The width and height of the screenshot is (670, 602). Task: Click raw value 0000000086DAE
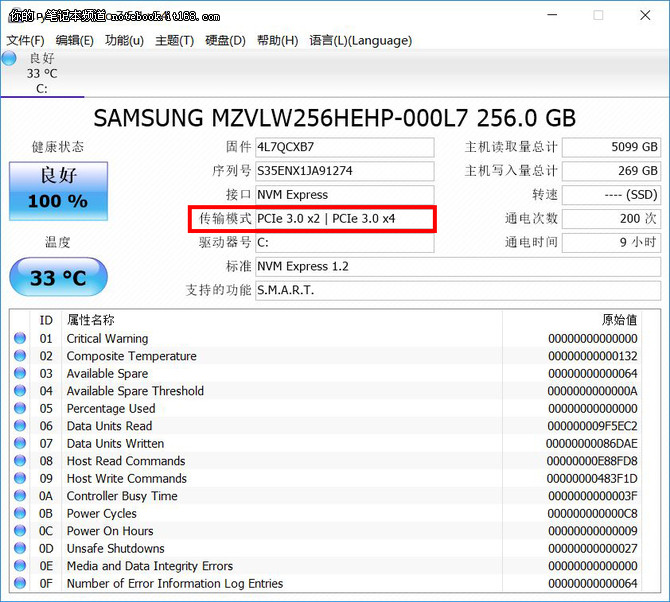point(591,443)
